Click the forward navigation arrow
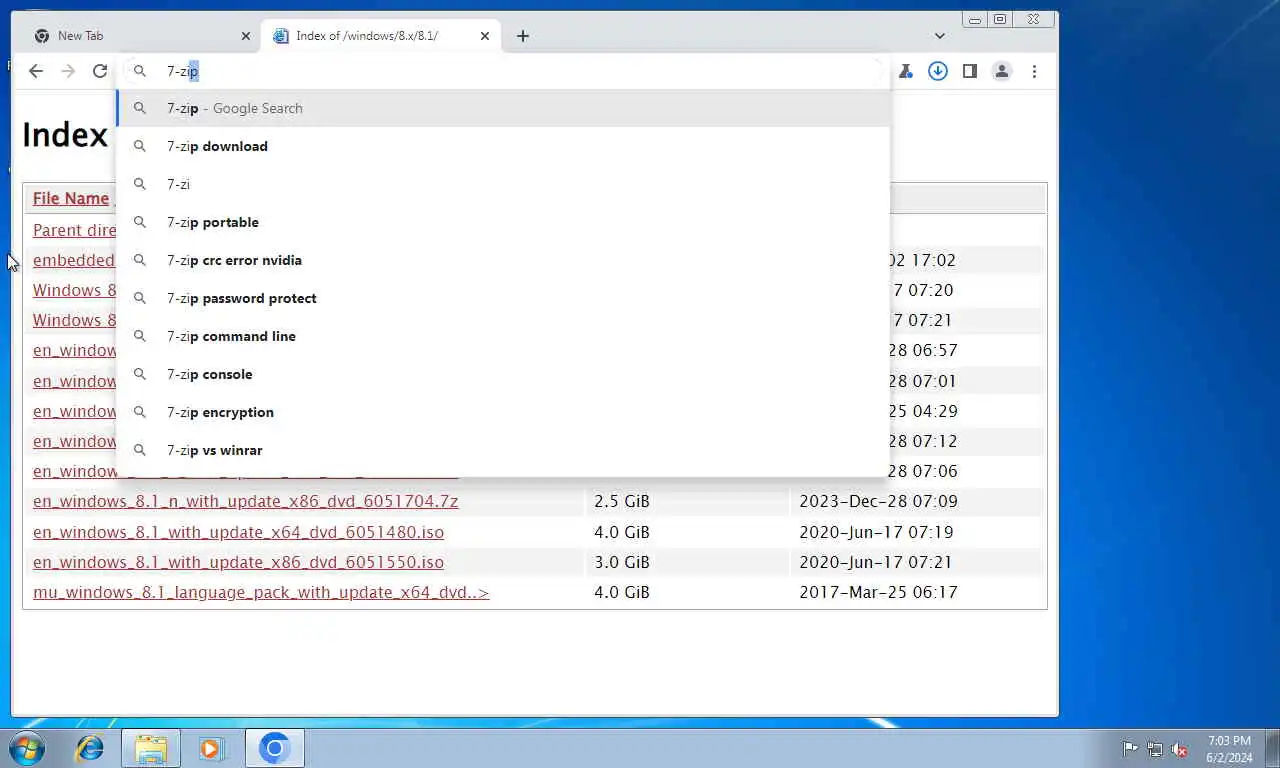Screen dimensions: 1280x768 click(x=68, y=71)
